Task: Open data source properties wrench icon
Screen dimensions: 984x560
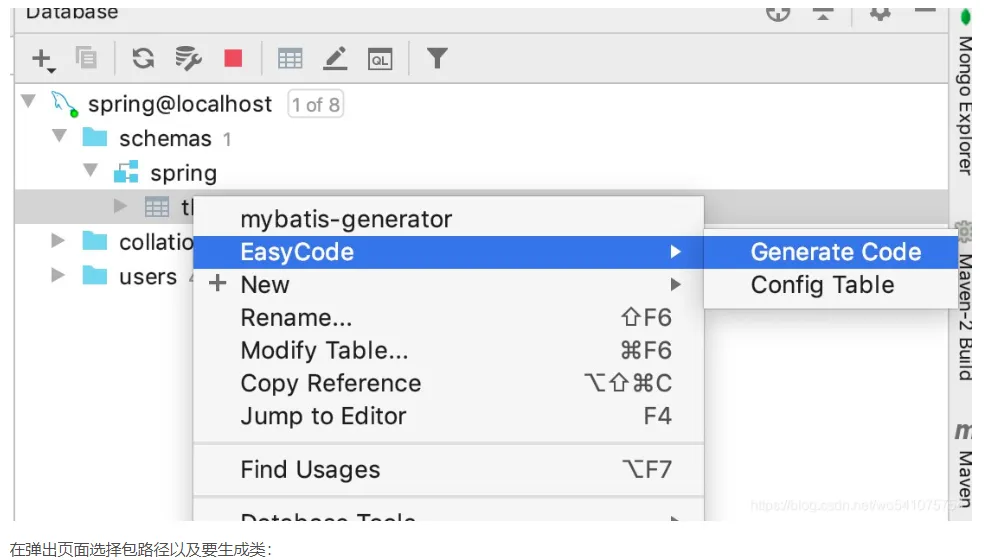Action: pyautogui.click(x=187, y=59)
